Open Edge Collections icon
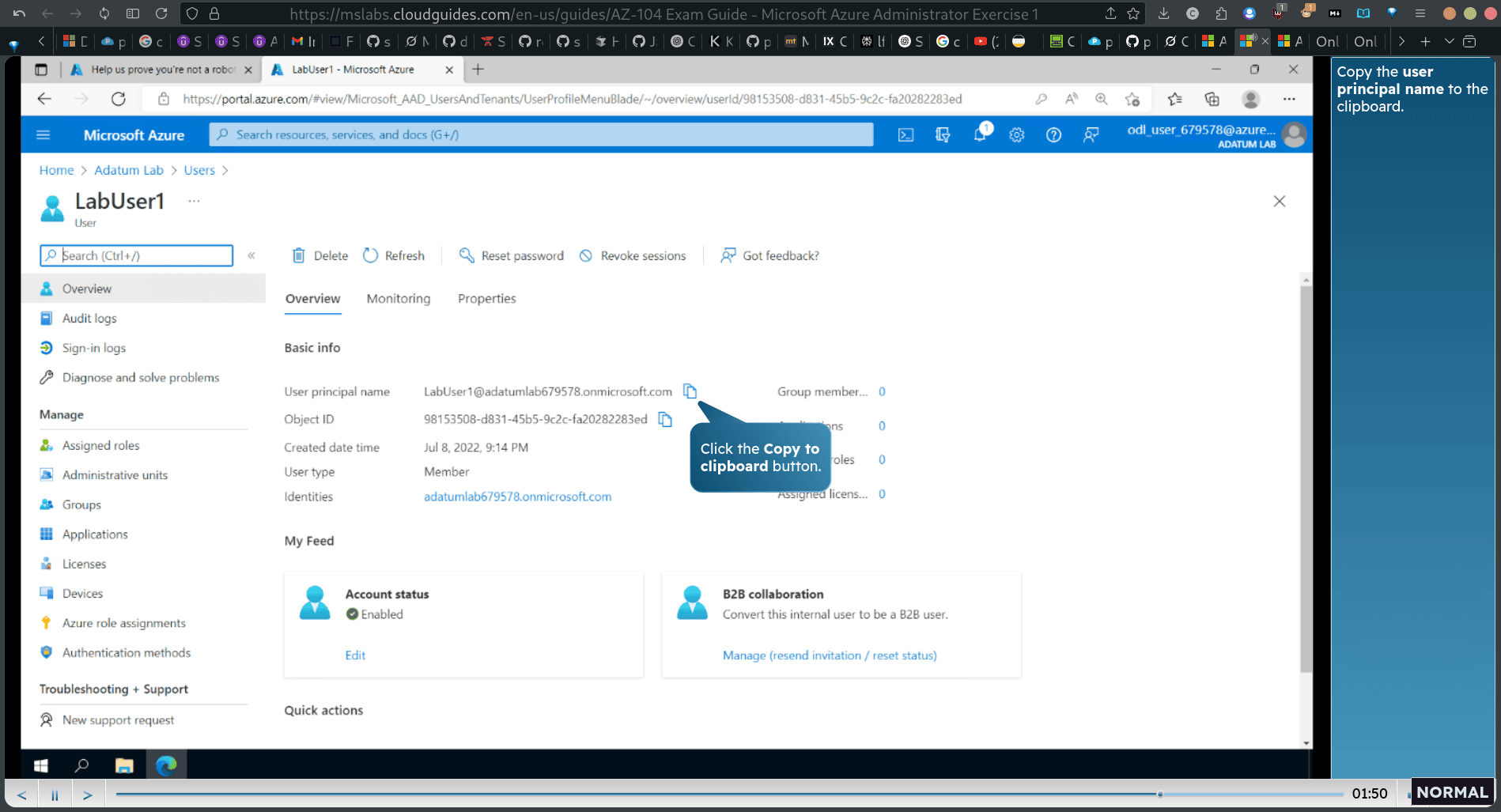The image size is (1501, 812). tap(1212, 99)
